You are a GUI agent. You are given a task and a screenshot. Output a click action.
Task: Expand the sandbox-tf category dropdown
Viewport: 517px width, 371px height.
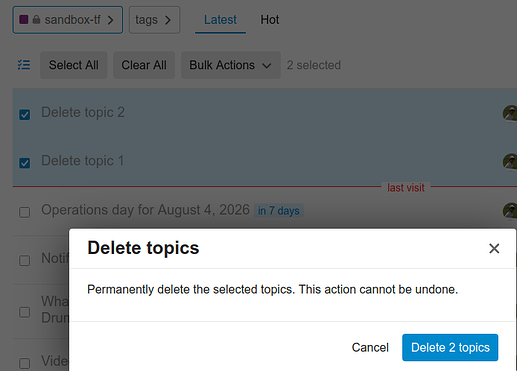point(68,20)
